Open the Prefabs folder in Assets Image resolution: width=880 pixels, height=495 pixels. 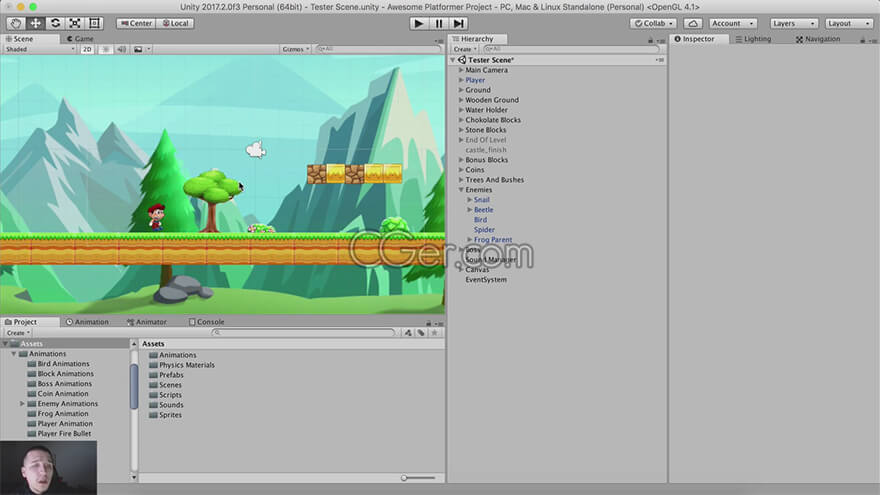click(166, 375)
